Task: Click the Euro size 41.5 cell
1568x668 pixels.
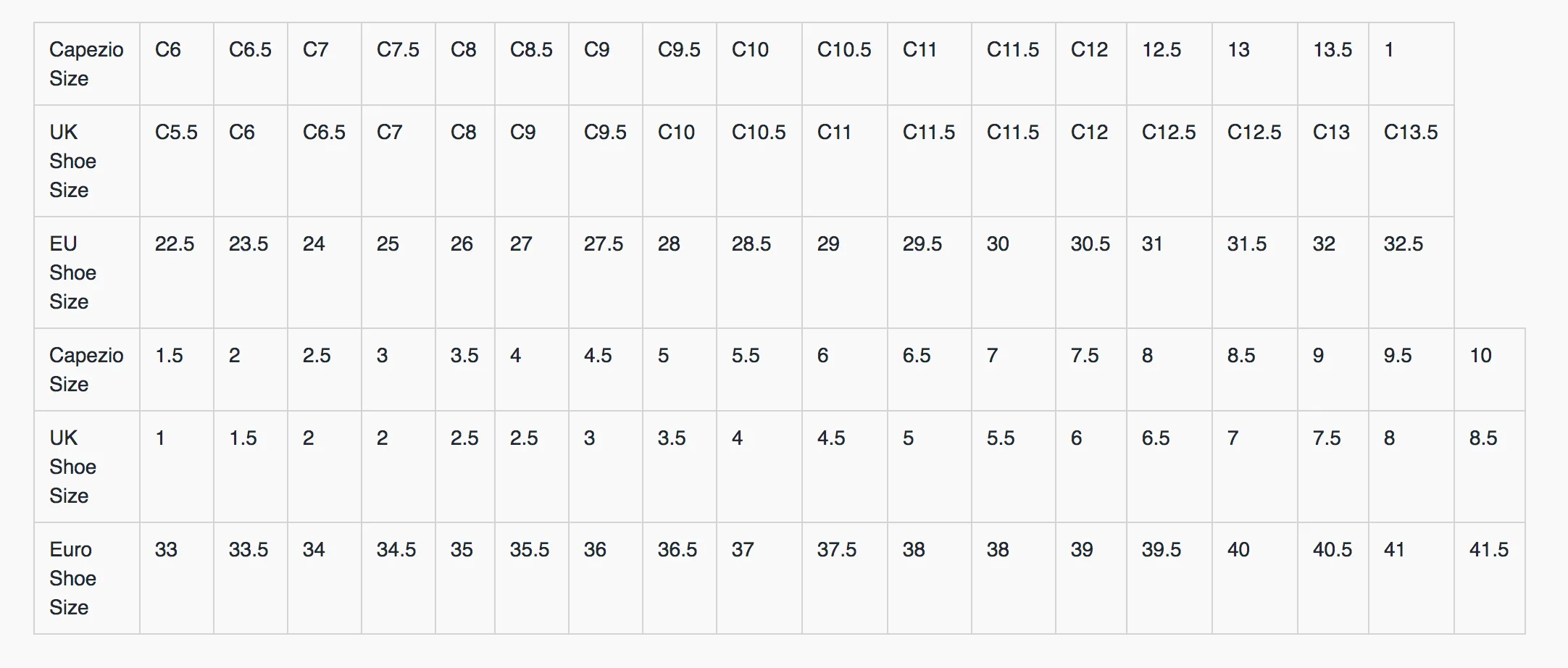Action: click(1489, 578)
